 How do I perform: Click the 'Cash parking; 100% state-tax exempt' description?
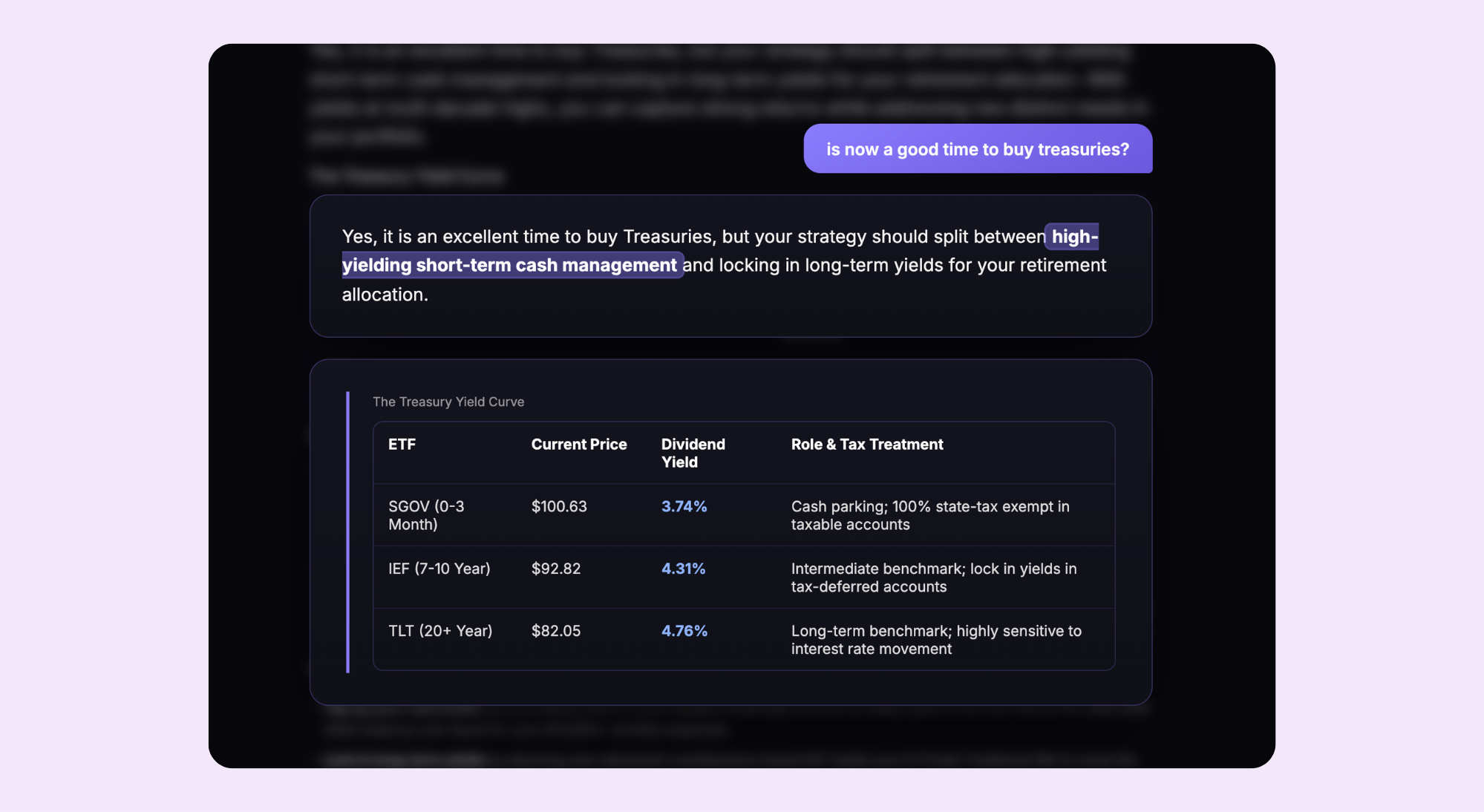930,515
